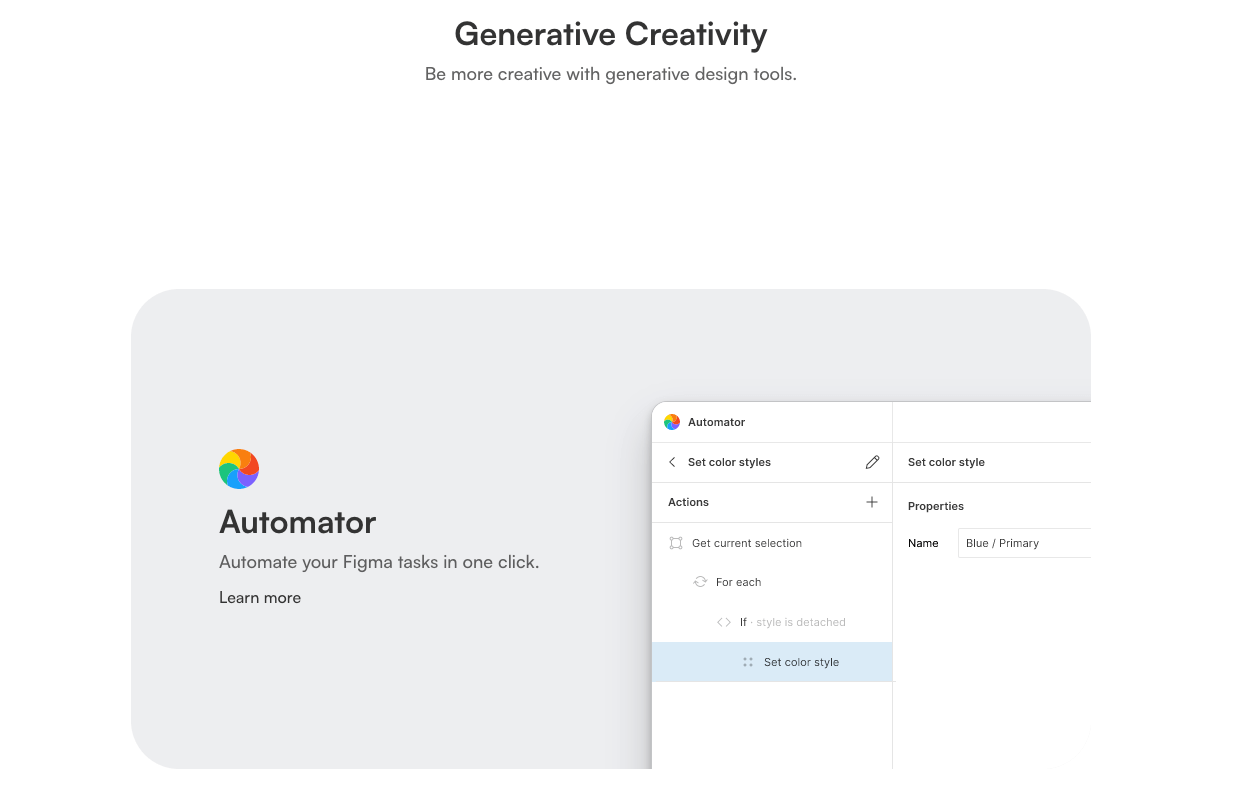Click the Automator panel title text
This screenshot has height=799, width=1239.
pyautogui.click(x=716, y=422)
